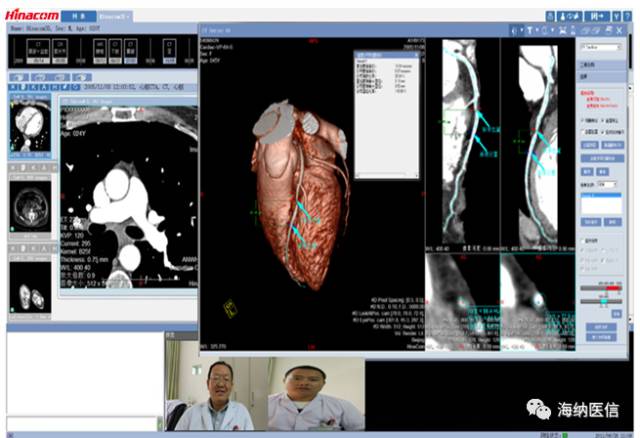Click the Y-shaped filter icon at the top right

617,16
